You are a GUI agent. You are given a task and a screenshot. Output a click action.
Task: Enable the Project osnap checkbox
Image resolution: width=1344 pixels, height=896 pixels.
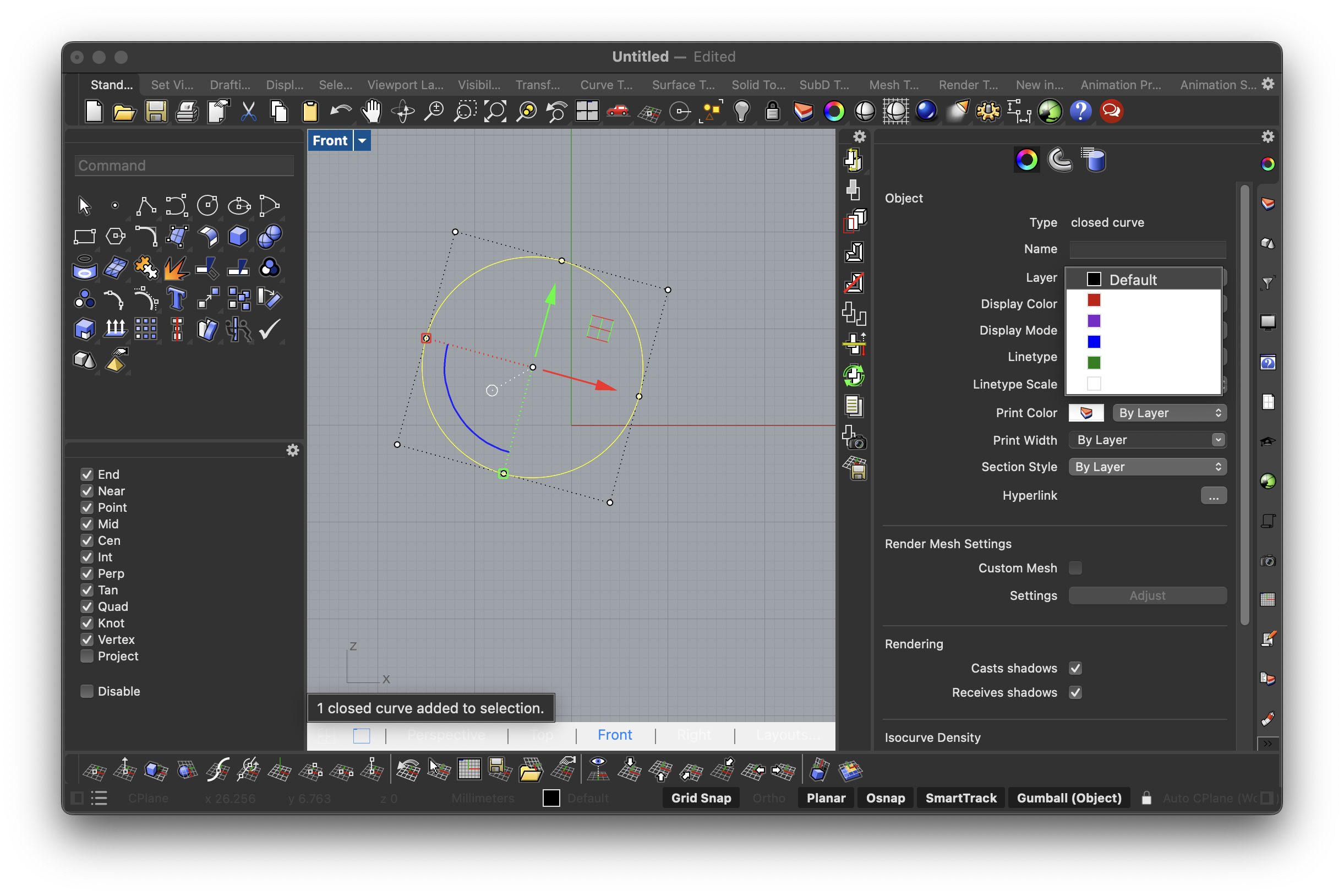tap(87, 656)
